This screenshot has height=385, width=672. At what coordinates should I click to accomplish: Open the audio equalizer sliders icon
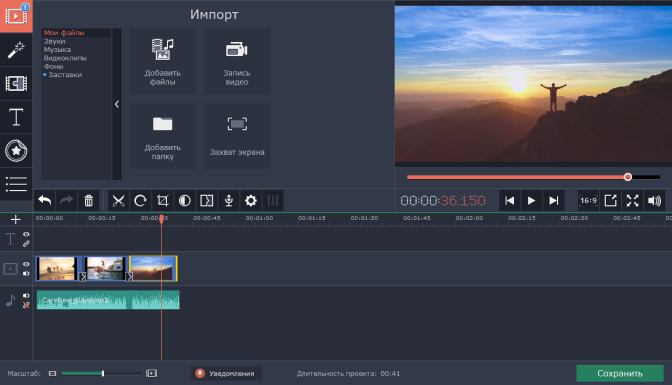click(273, 200)
